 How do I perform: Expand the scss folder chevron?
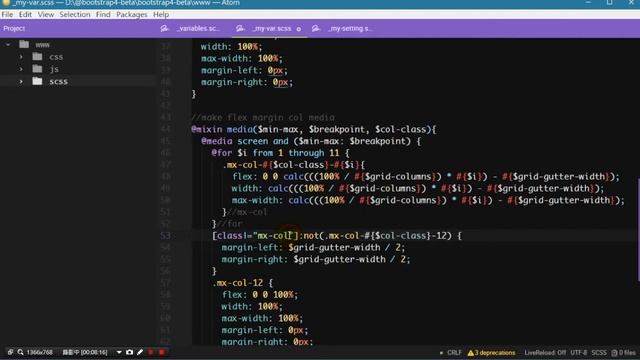(x=21, y=81)
